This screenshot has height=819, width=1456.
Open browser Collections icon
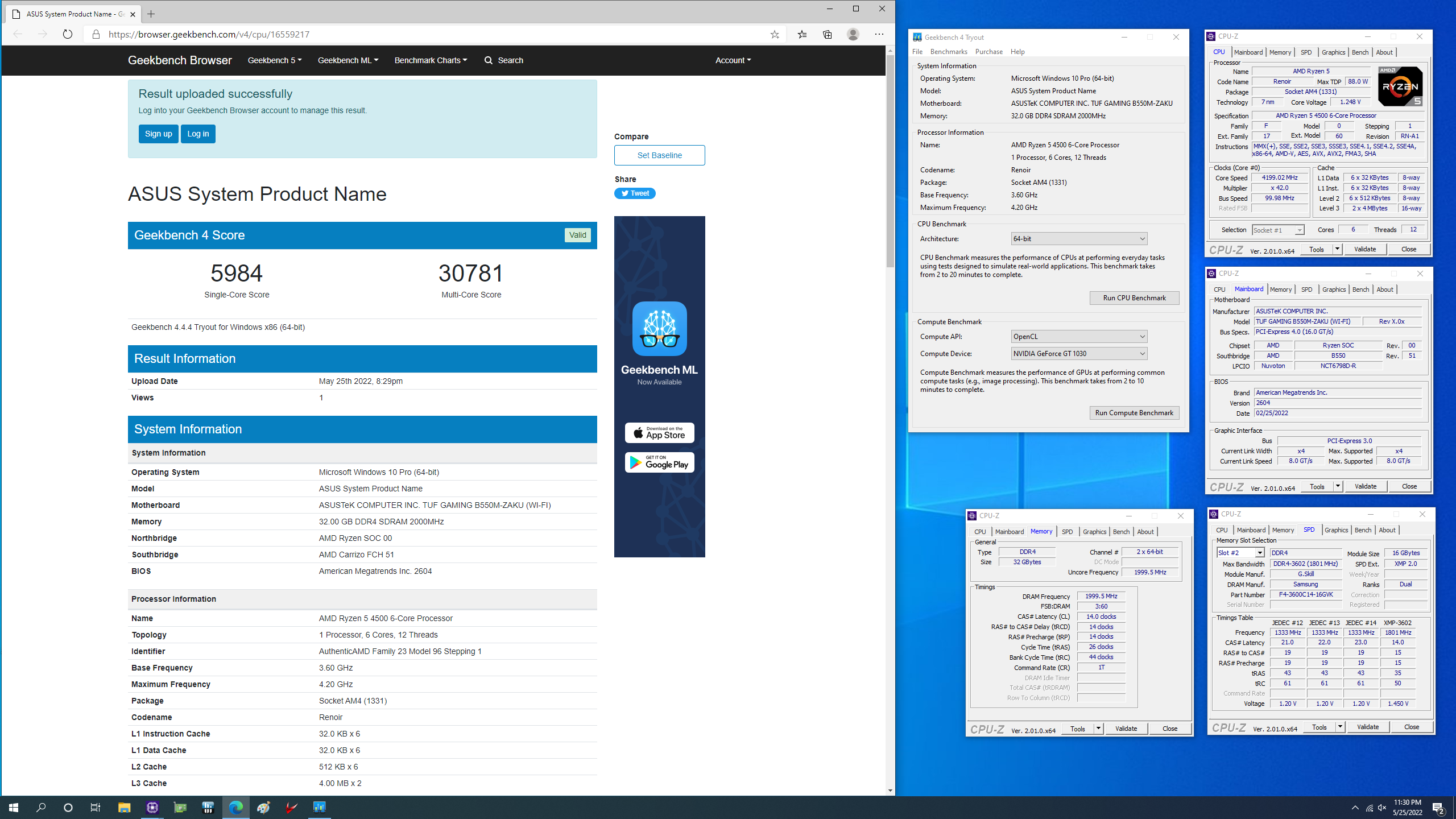click(x=828, y=34)
